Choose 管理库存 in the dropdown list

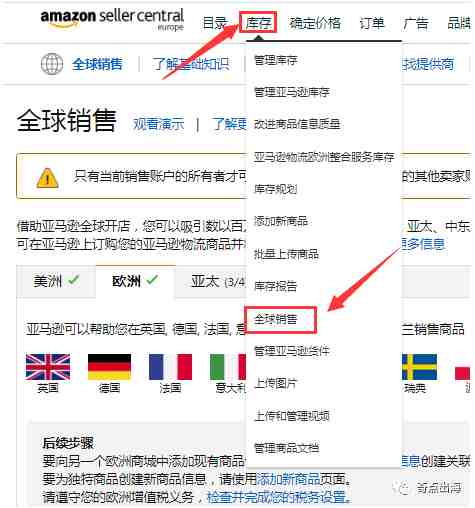tap(275, 60)
